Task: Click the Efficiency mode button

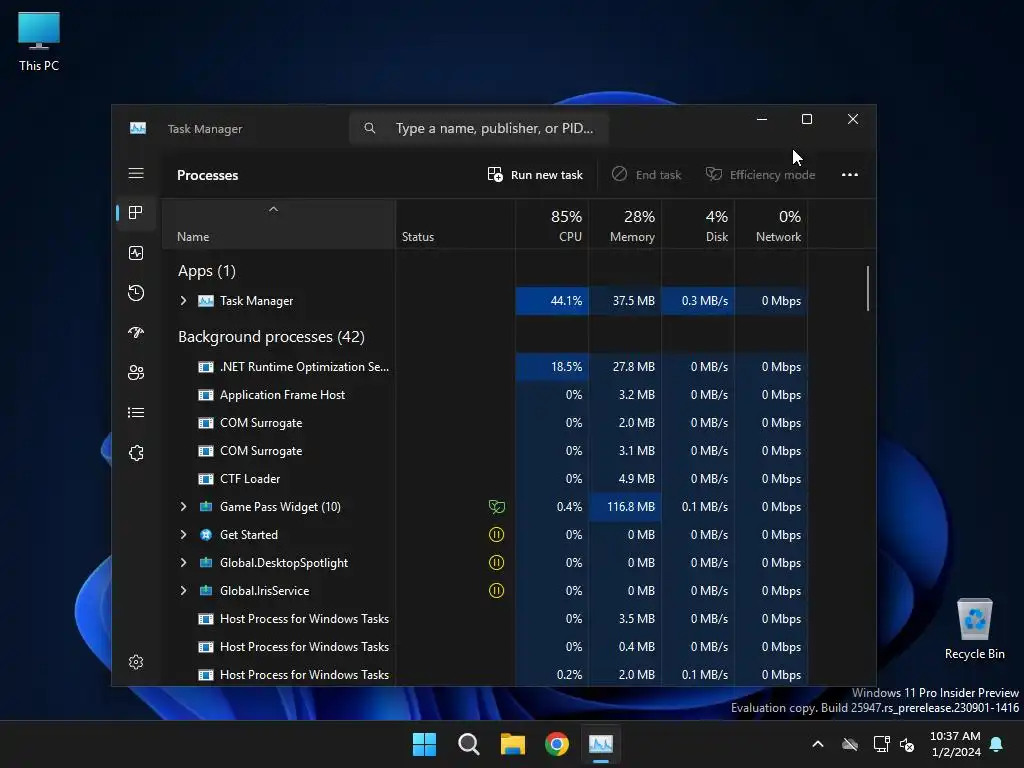Action: (x=761, y=174)
